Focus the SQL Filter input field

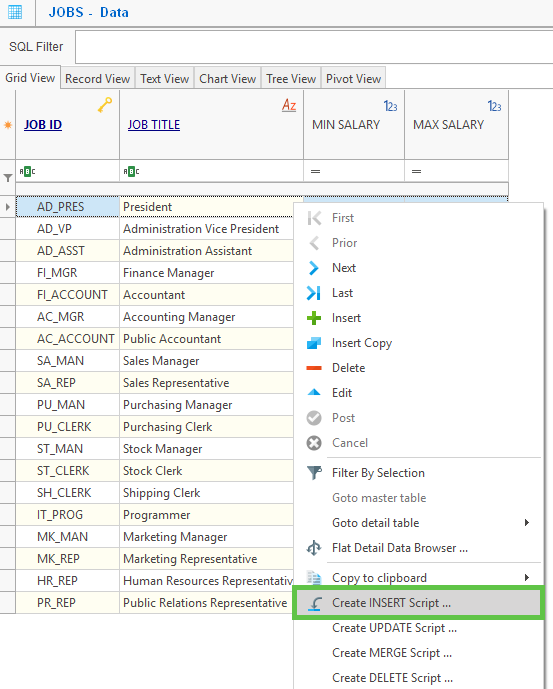click(x=314, y=47)
